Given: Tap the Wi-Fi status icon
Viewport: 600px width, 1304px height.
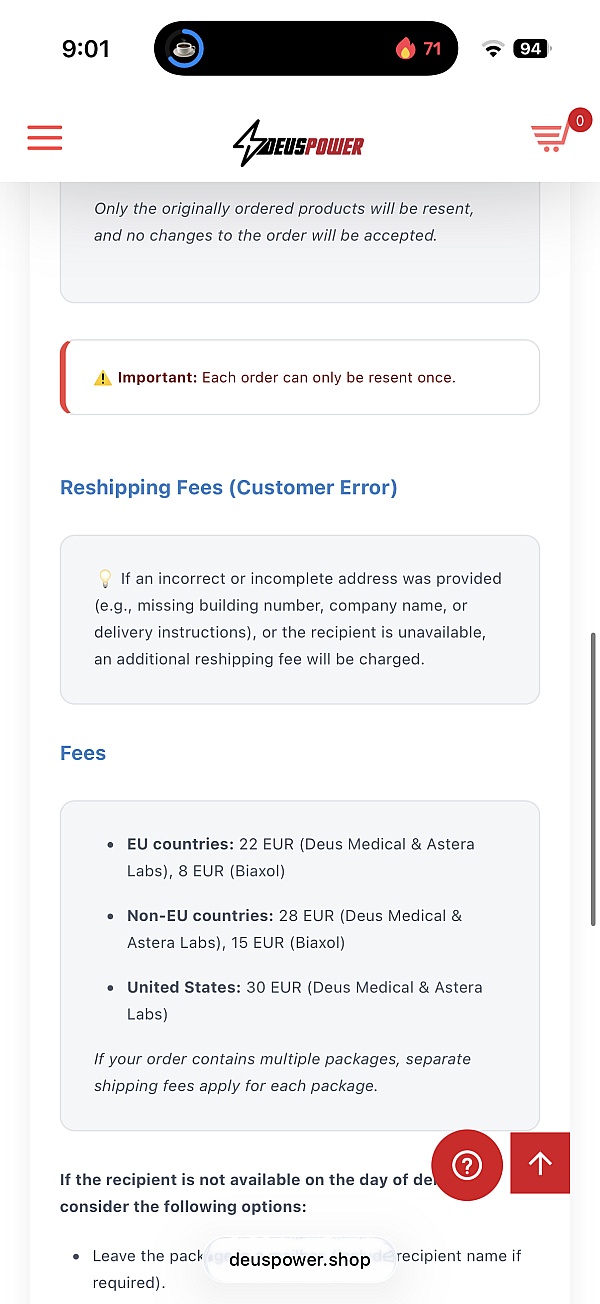Looking at the screenshot, I should tap(492, 48).
